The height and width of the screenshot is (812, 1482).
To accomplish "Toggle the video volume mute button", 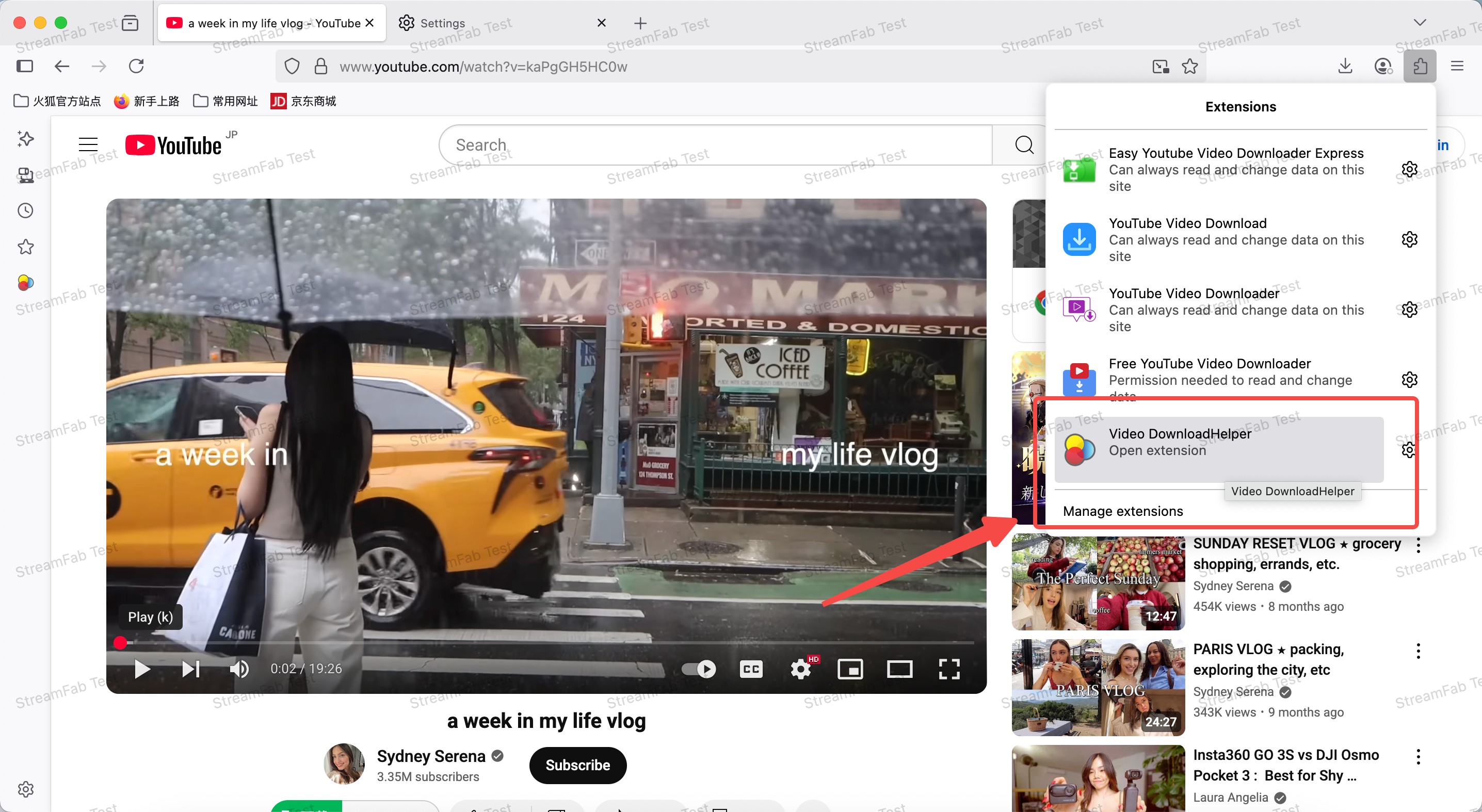I will (x=239, y=669).
